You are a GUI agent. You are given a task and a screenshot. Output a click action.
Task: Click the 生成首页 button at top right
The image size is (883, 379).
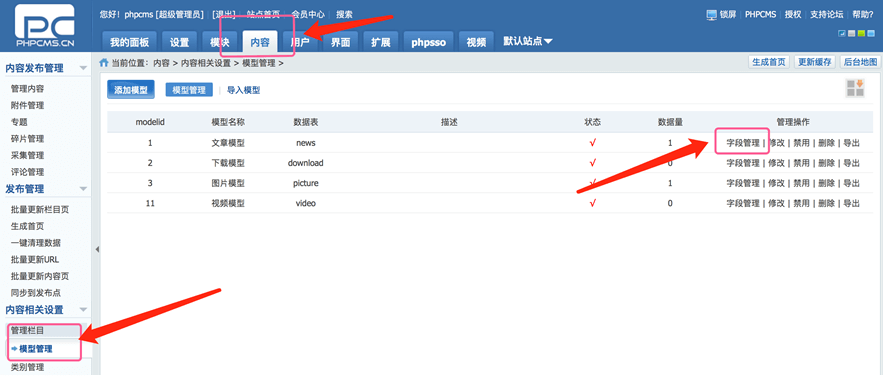point(769,62)
